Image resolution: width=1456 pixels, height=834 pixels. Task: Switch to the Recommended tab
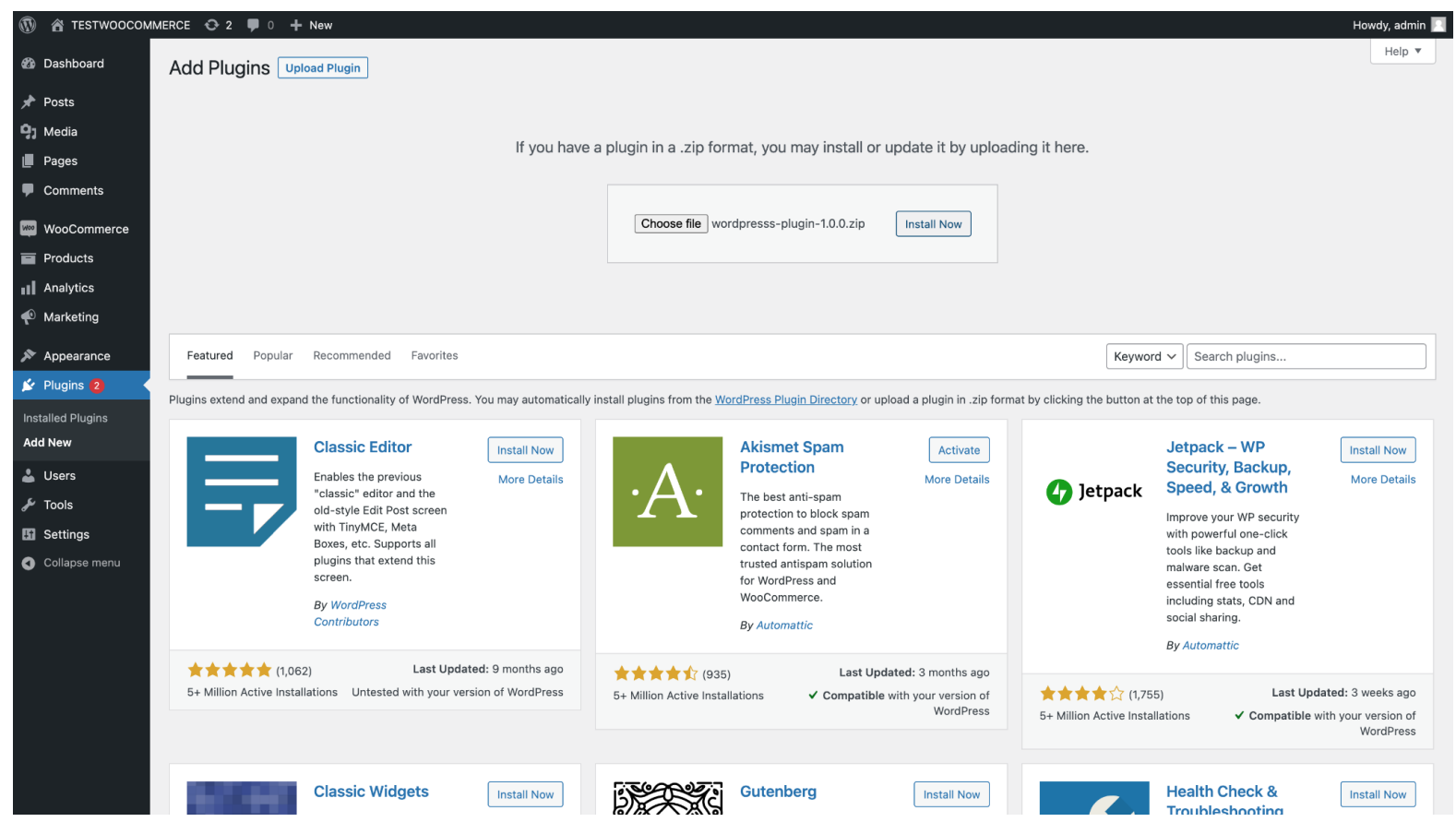click(x=352, y=356)
